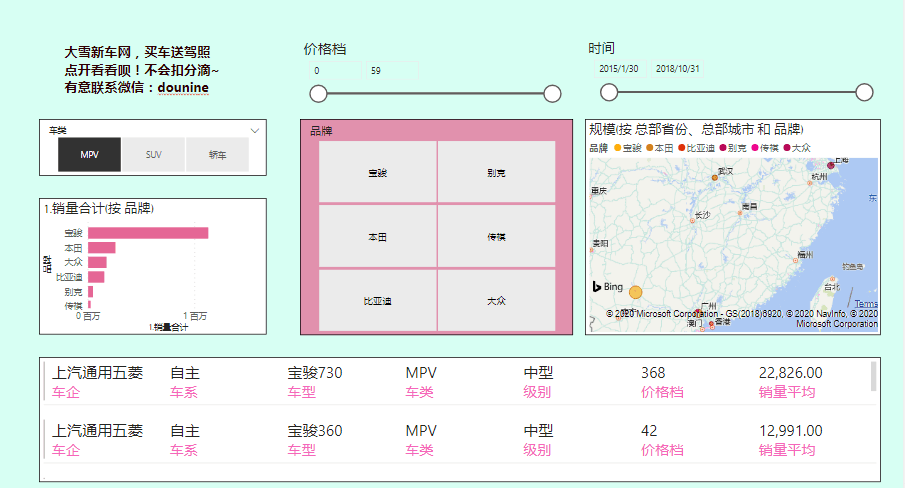The width and height of the screenshot is (905, 488).
Task: Select the 大众 bar in sales chart
Action: (98, 262)
